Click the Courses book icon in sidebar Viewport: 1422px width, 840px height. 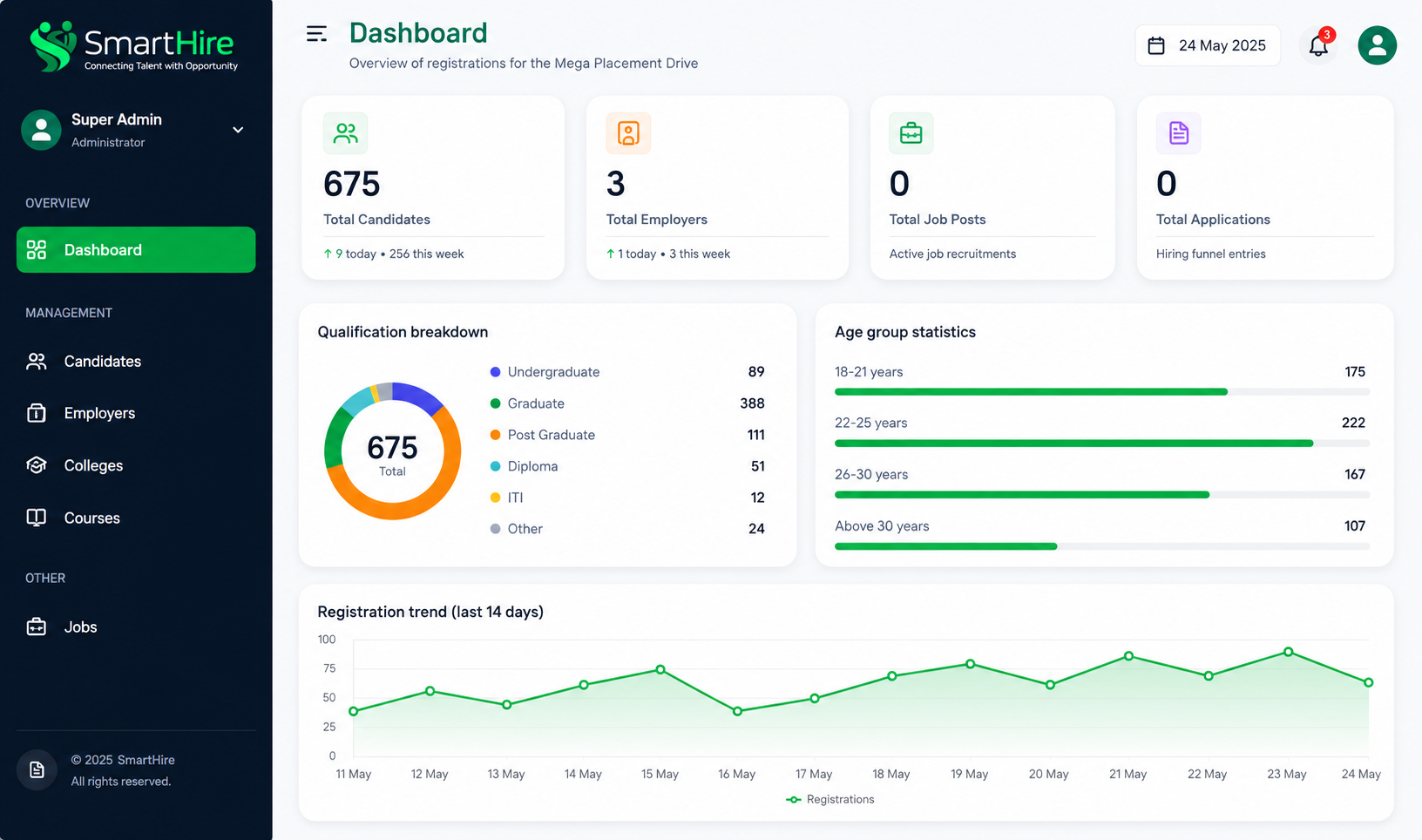pos(37,518)
